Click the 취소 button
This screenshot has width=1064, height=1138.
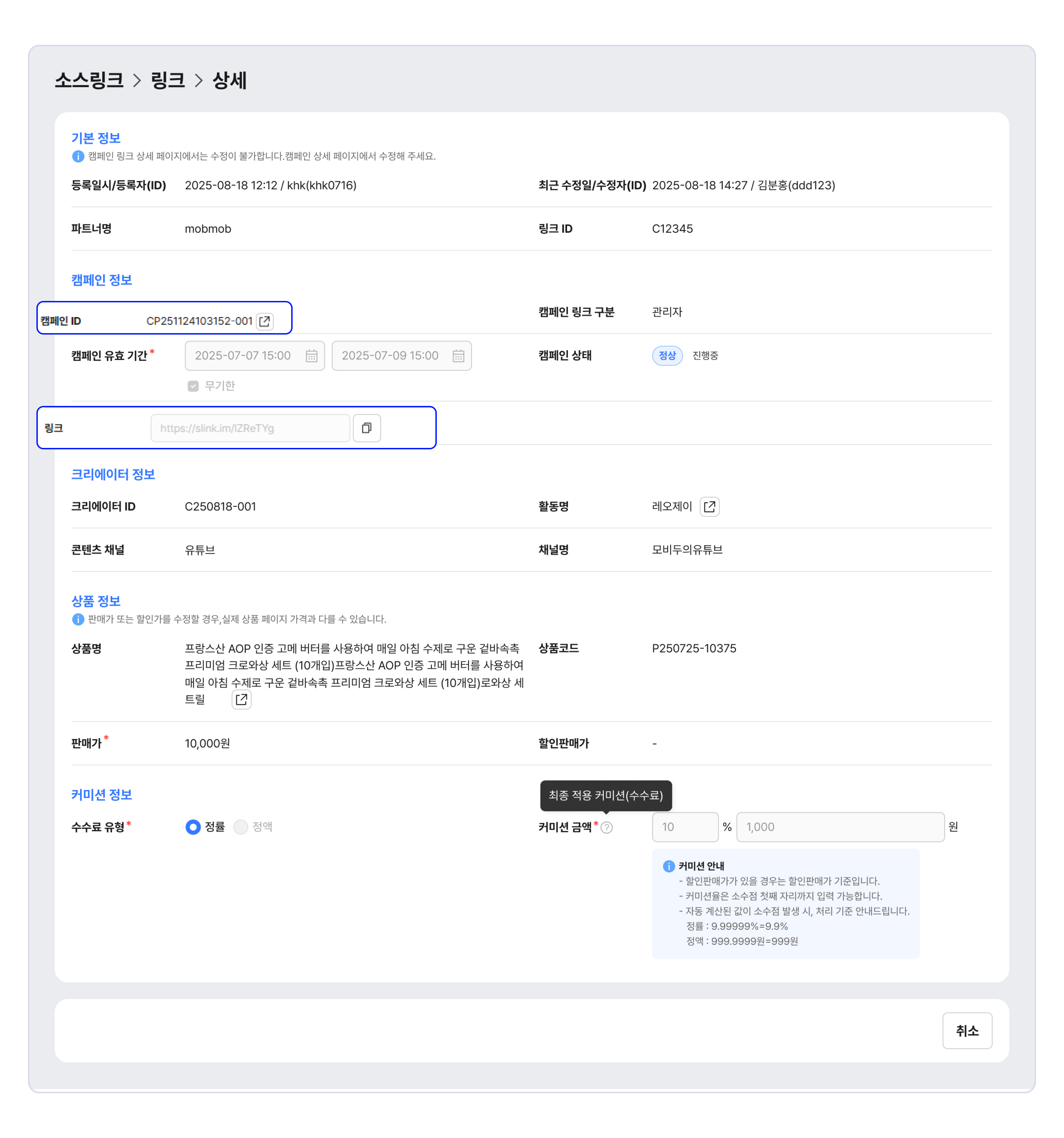point(967,1031)
